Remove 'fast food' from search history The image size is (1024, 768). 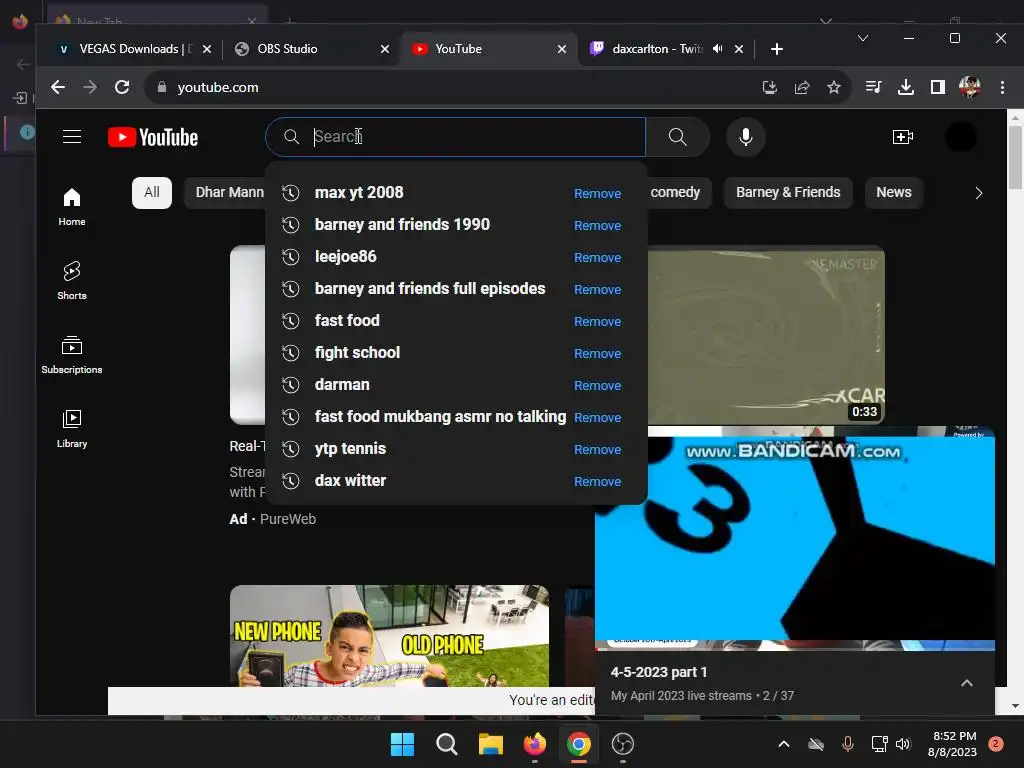[x=597, y=321]
